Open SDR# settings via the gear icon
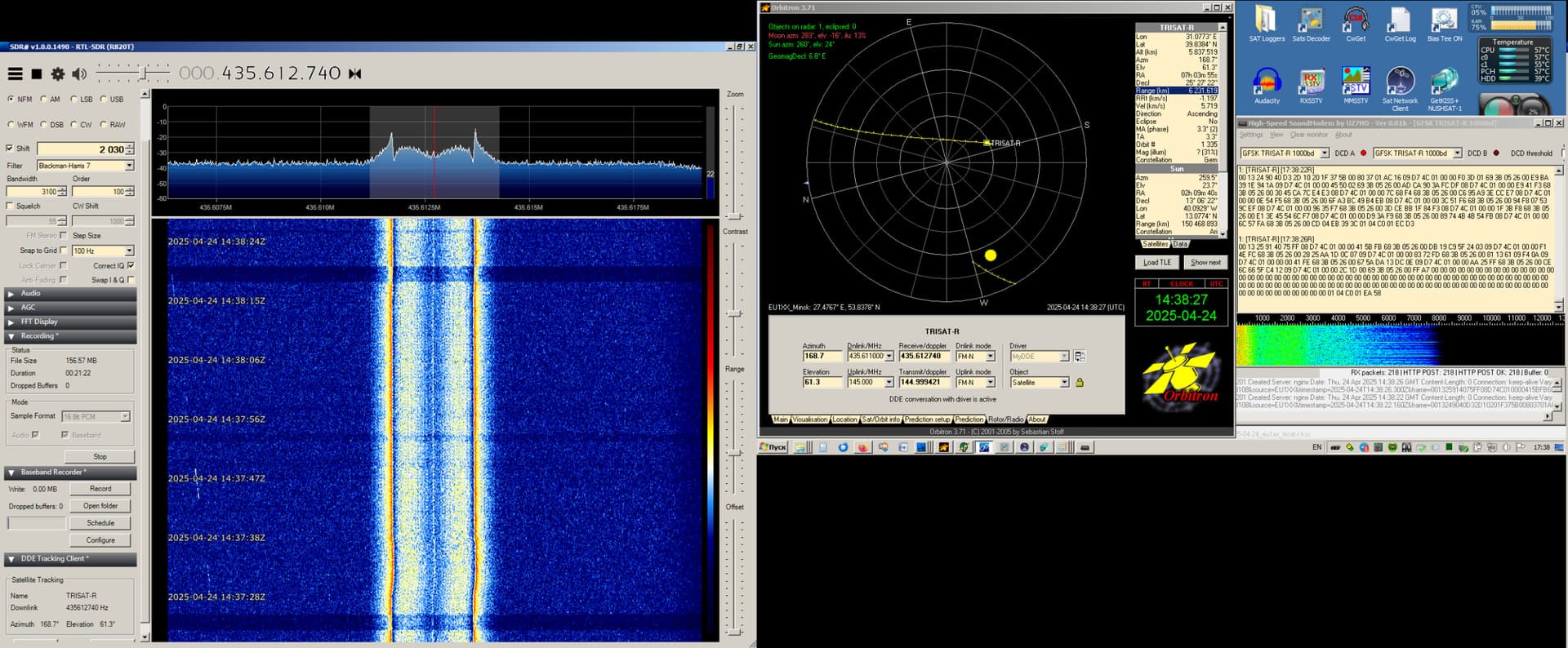 coord(57,73)
